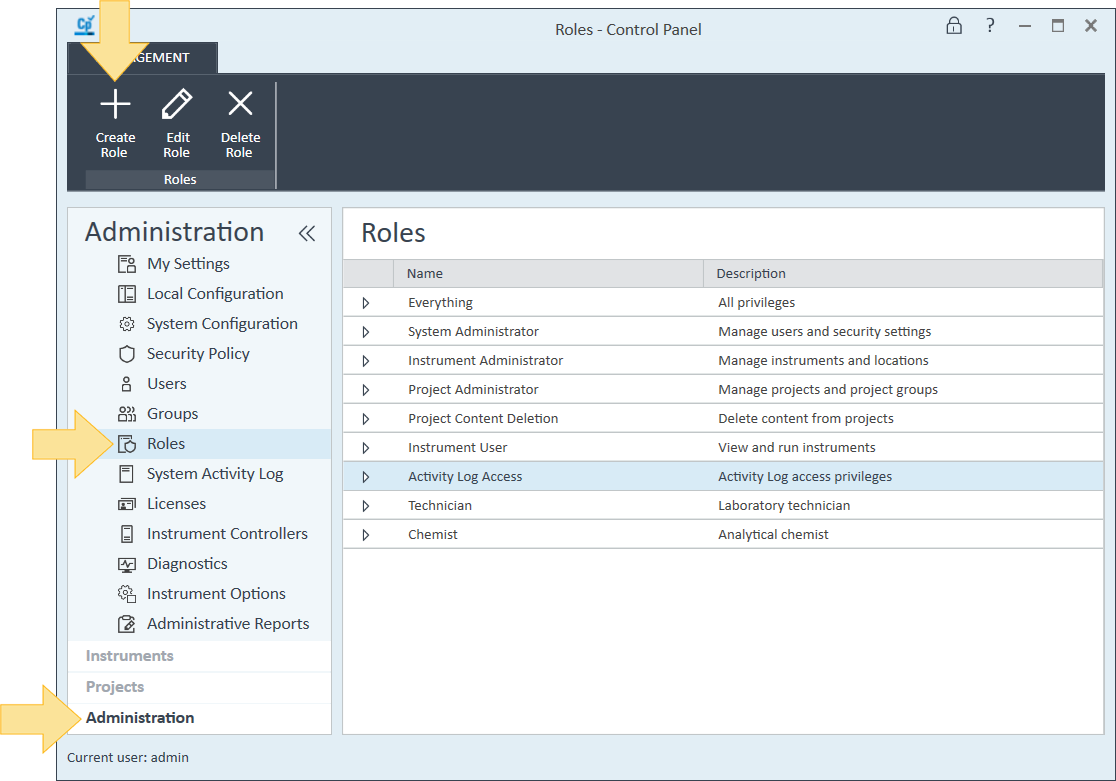Click 'All privileges' description cell

[757, 303]
